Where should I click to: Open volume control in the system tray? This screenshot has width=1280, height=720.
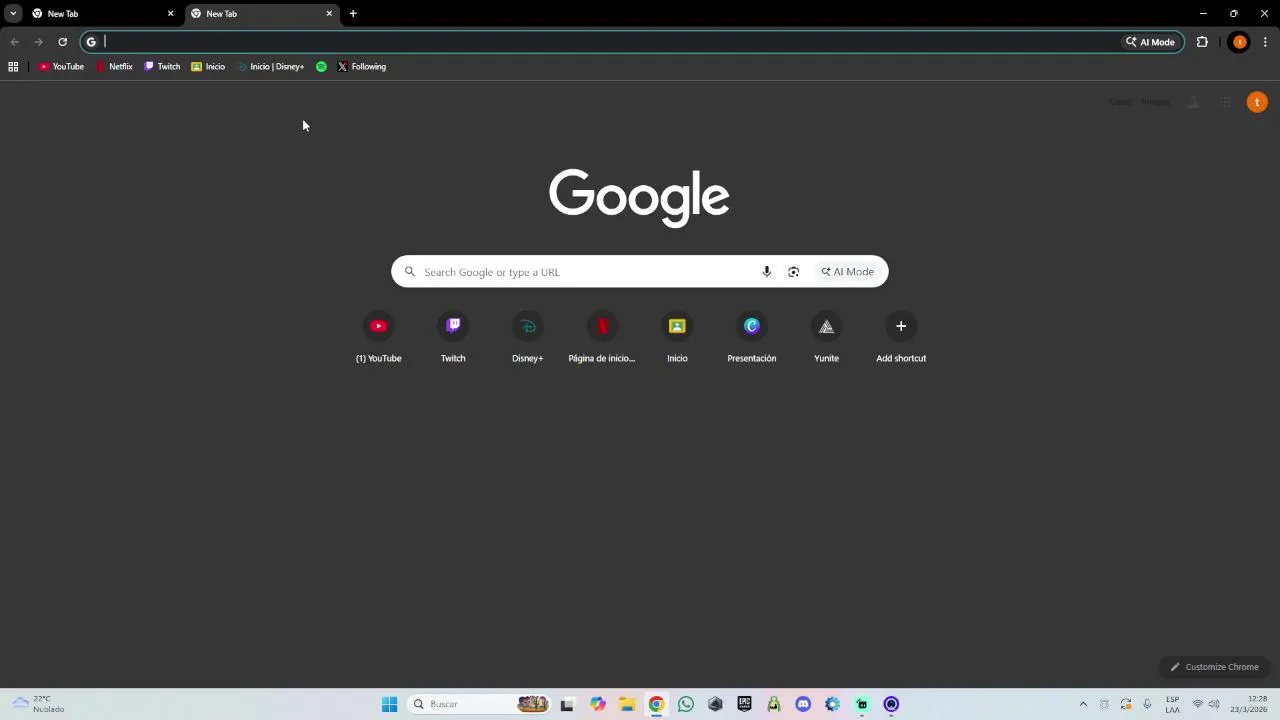tap(1214, 704)
